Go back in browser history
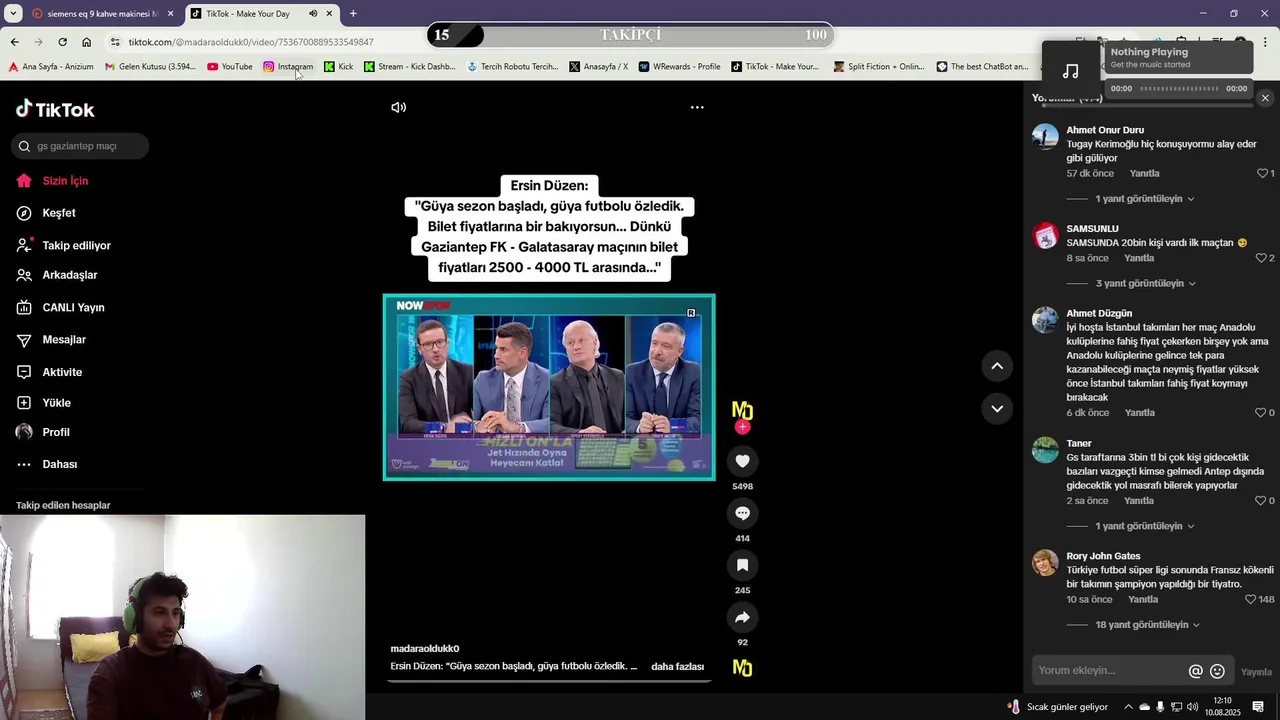Screen dimensions: 1280x720 tap(14, 42)
